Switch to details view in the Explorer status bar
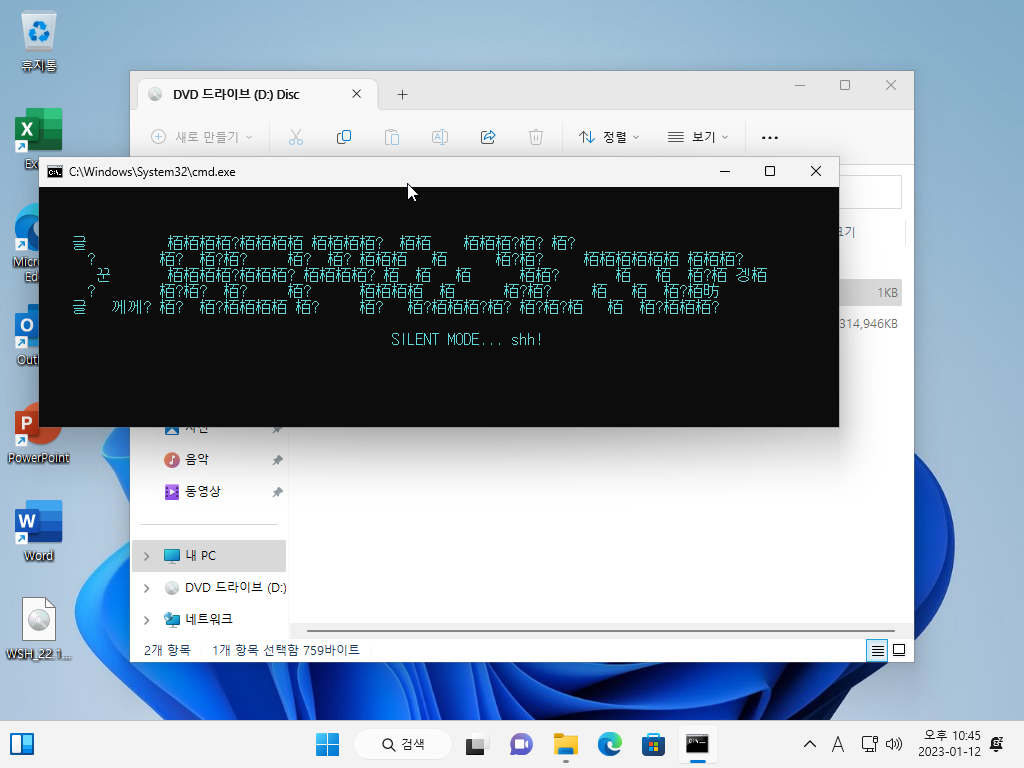Viewport: 1024px width, 768px height. pyautogui.click(x=877, y=650)
